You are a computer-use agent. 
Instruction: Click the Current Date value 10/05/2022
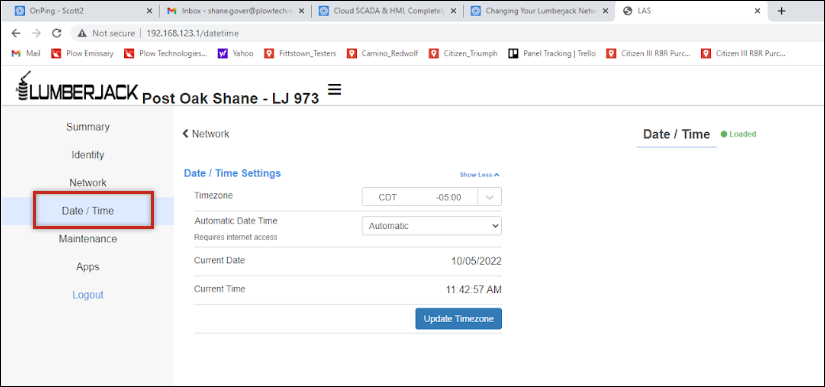[x=476, y=261]
